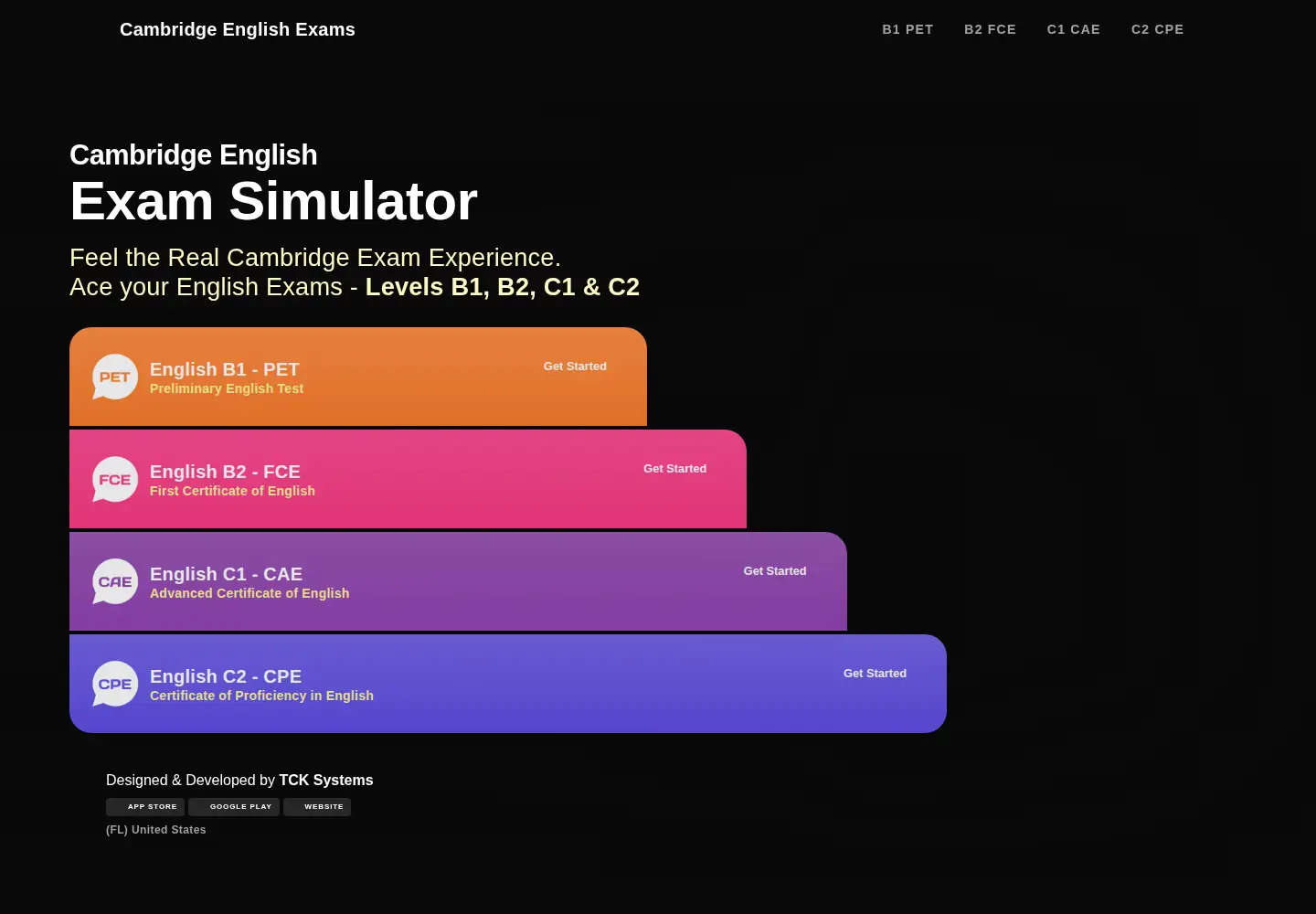Open the B1 PET navigation item

pos(907,29)
